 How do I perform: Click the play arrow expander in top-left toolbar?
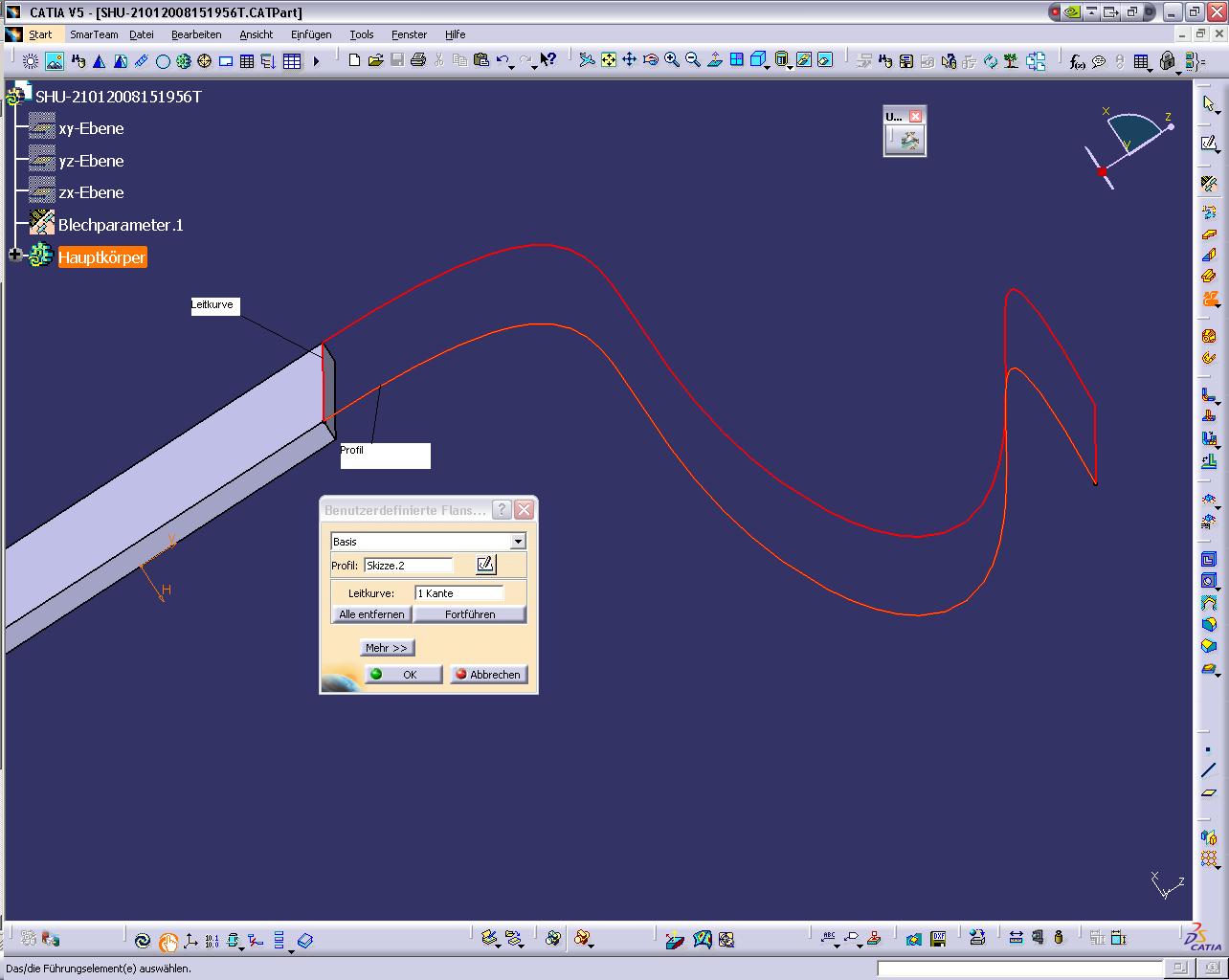point(316,61)
